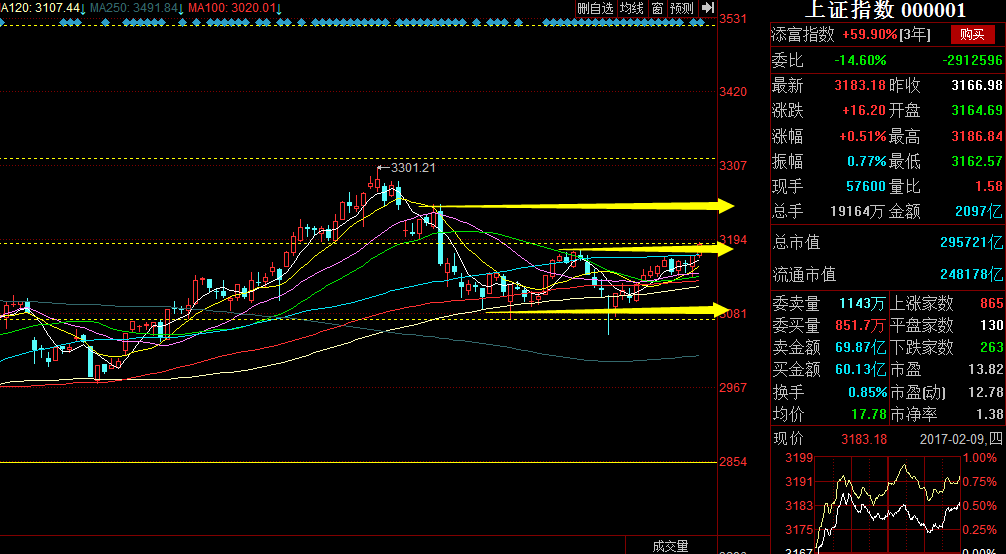
Task: Click the 换手 value 0.85%
Action: point(867,392)
